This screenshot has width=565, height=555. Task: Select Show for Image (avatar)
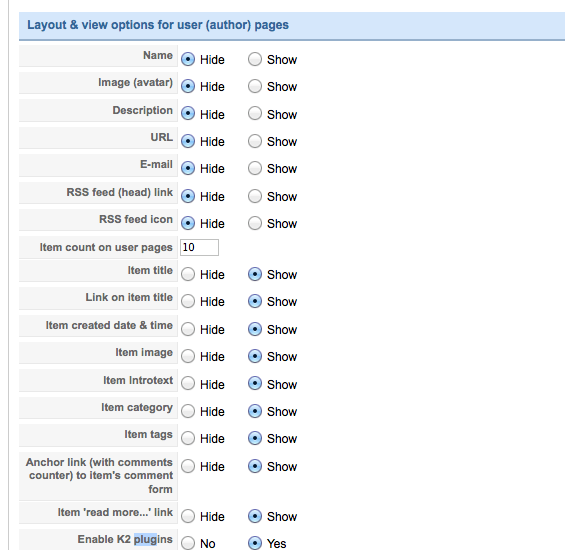point(255,86)
